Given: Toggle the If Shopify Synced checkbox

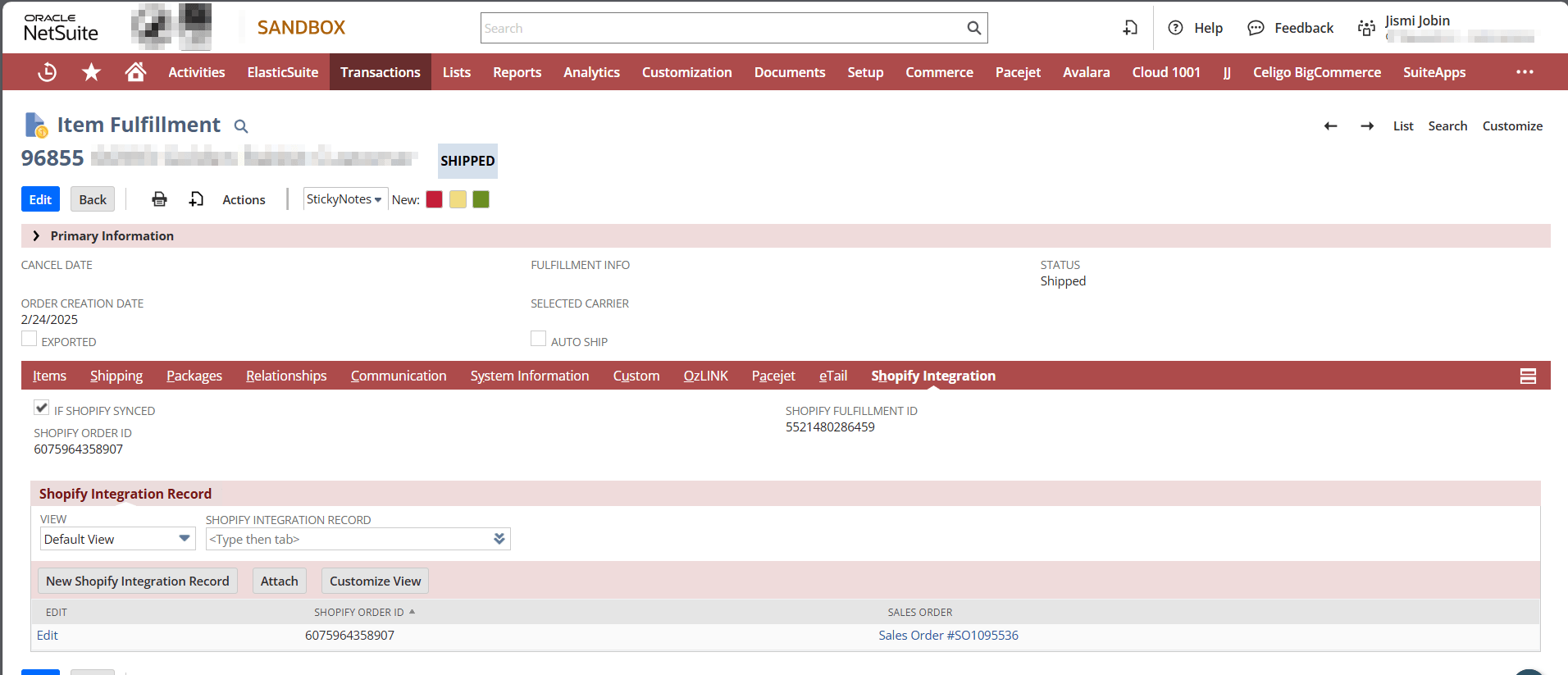Looking at the screenshot, I should (x=42, y=408).
